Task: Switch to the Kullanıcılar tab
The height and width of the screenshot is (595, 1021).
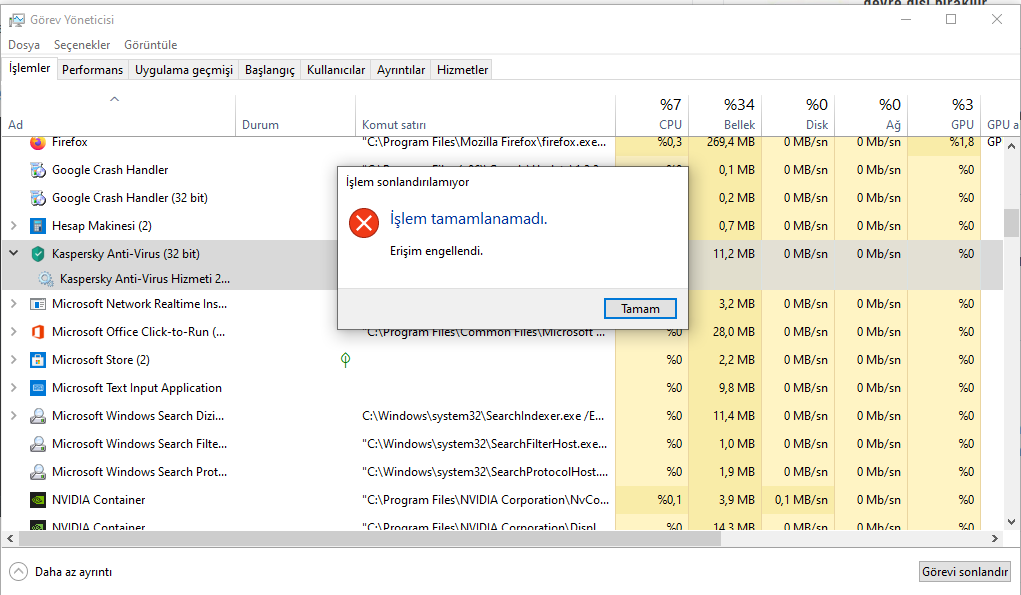Action: [336, 70]
